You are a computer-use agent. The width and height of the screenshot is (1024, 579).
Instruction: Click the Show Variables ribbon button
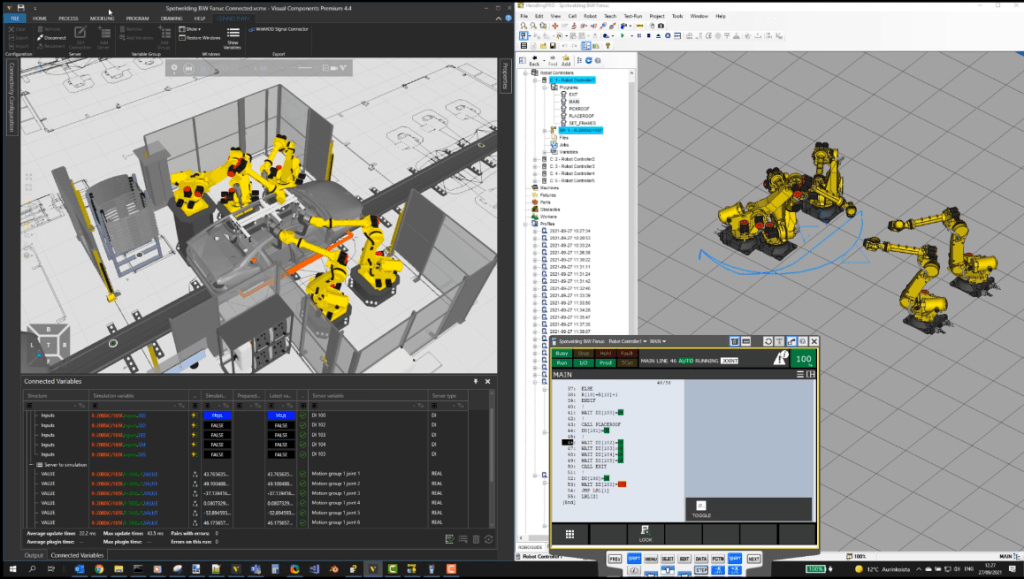tap(232, 39)
